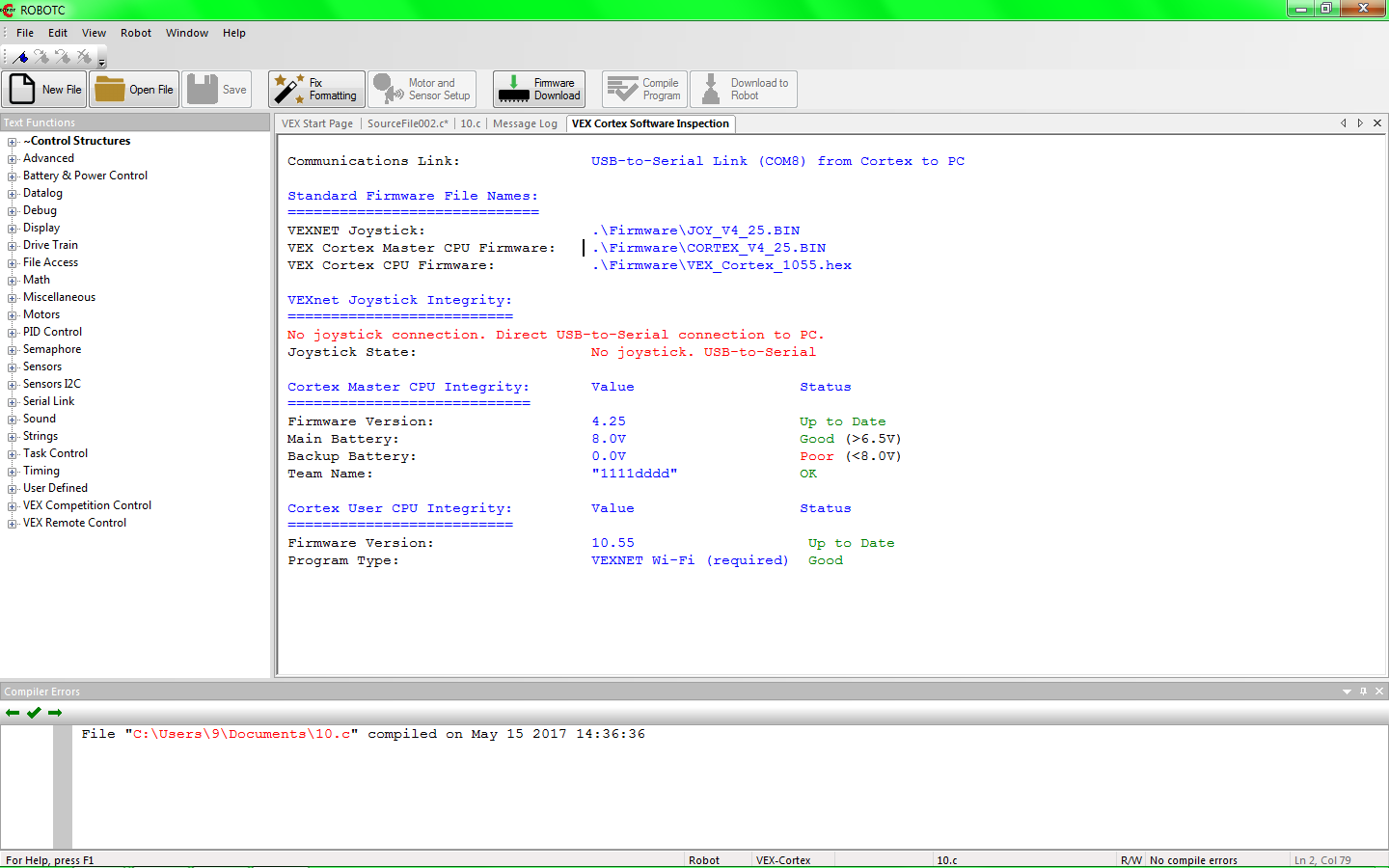Open the Robot menu
Viewport: 1389px width, 868px height.
click(136, 33)
